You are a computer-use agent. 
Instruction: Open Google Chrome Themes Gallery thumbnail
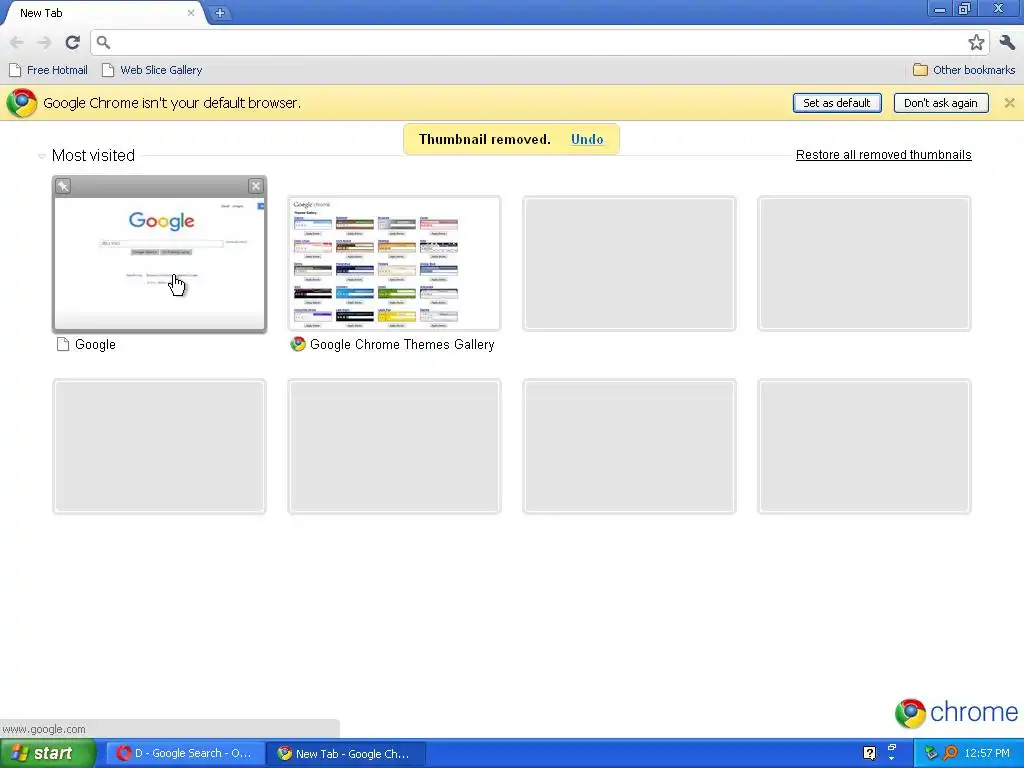tap(394, 263)
